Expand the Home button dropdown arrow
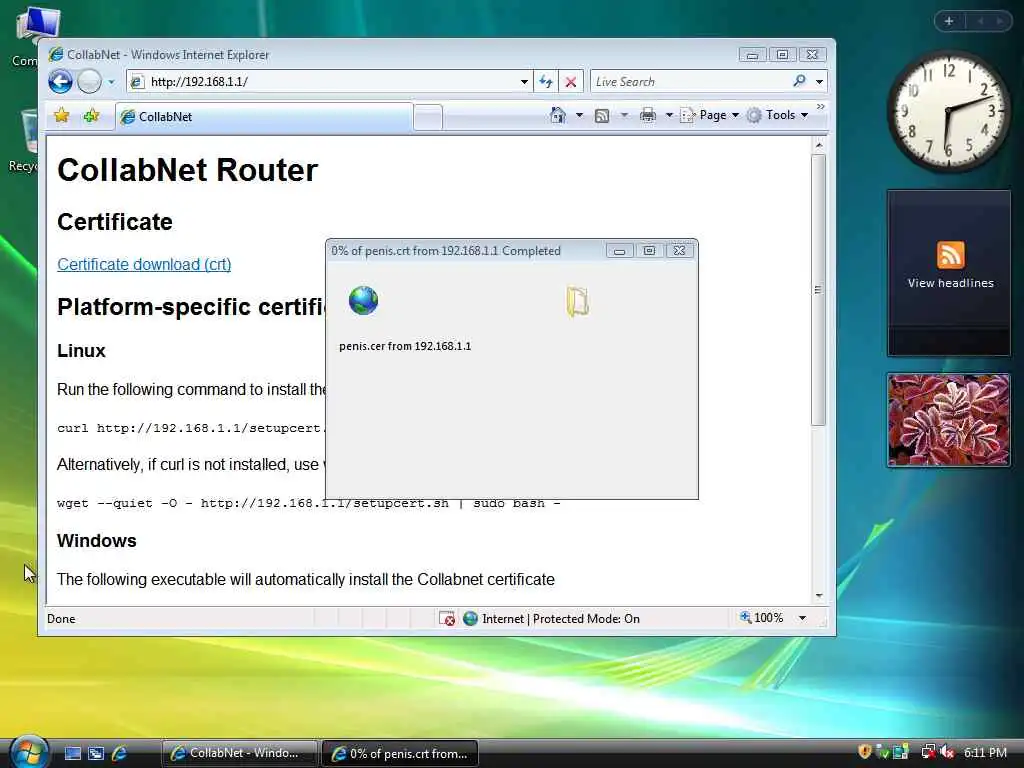Screen dimensions: 1024x768 [x=579, y=116]
